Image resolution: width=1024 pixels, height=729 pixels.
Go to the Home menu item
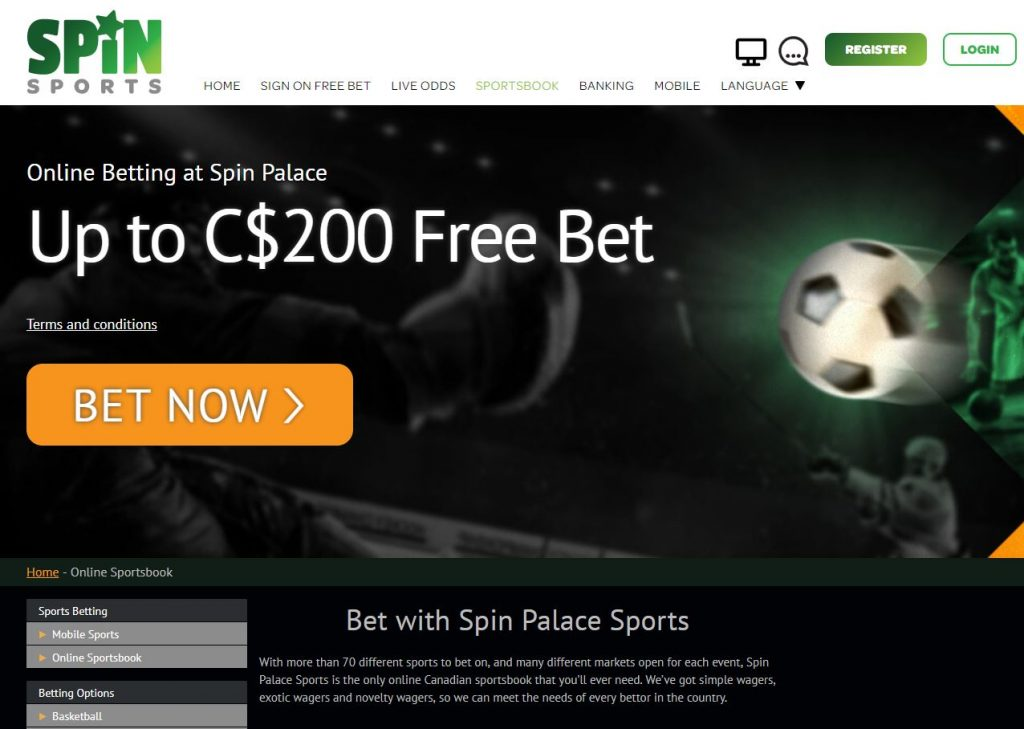tap(222, 86)
